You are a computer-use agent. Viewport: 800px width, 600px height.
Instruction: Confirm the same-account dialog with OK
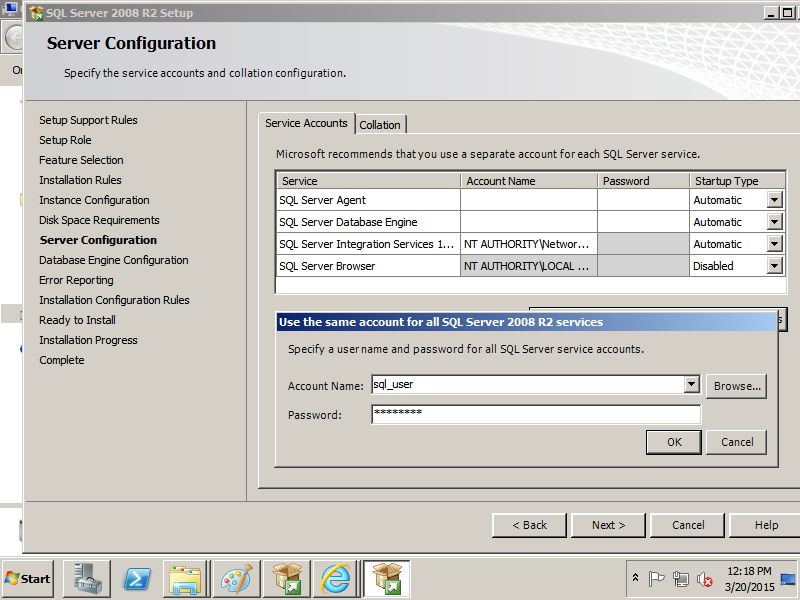coord(674,442)
